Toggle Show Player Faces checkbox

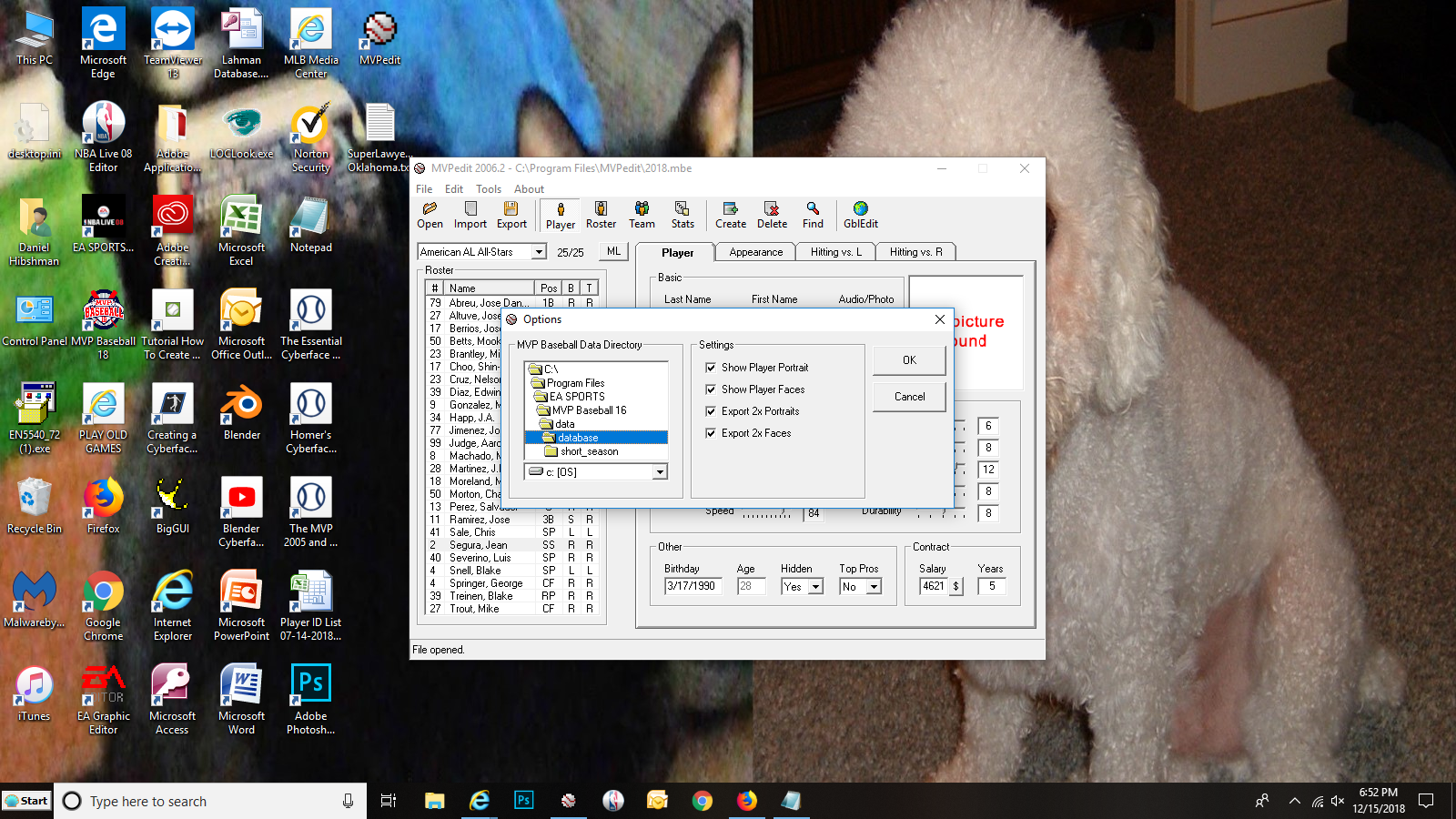pyautogui.click(x=711, y=389)
